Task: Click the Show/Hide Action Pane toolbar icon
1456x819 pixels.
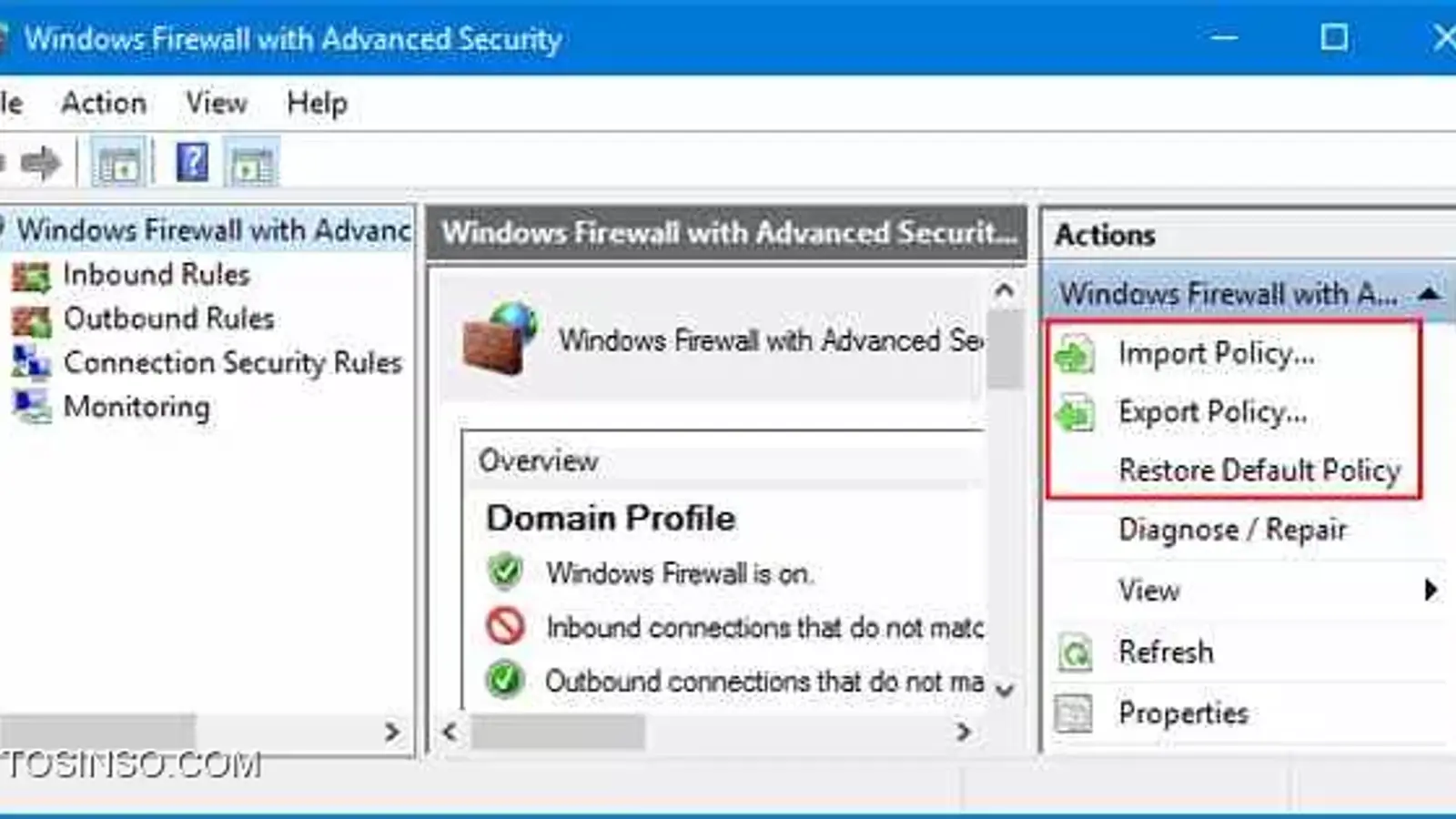Action: pos(251,164)
